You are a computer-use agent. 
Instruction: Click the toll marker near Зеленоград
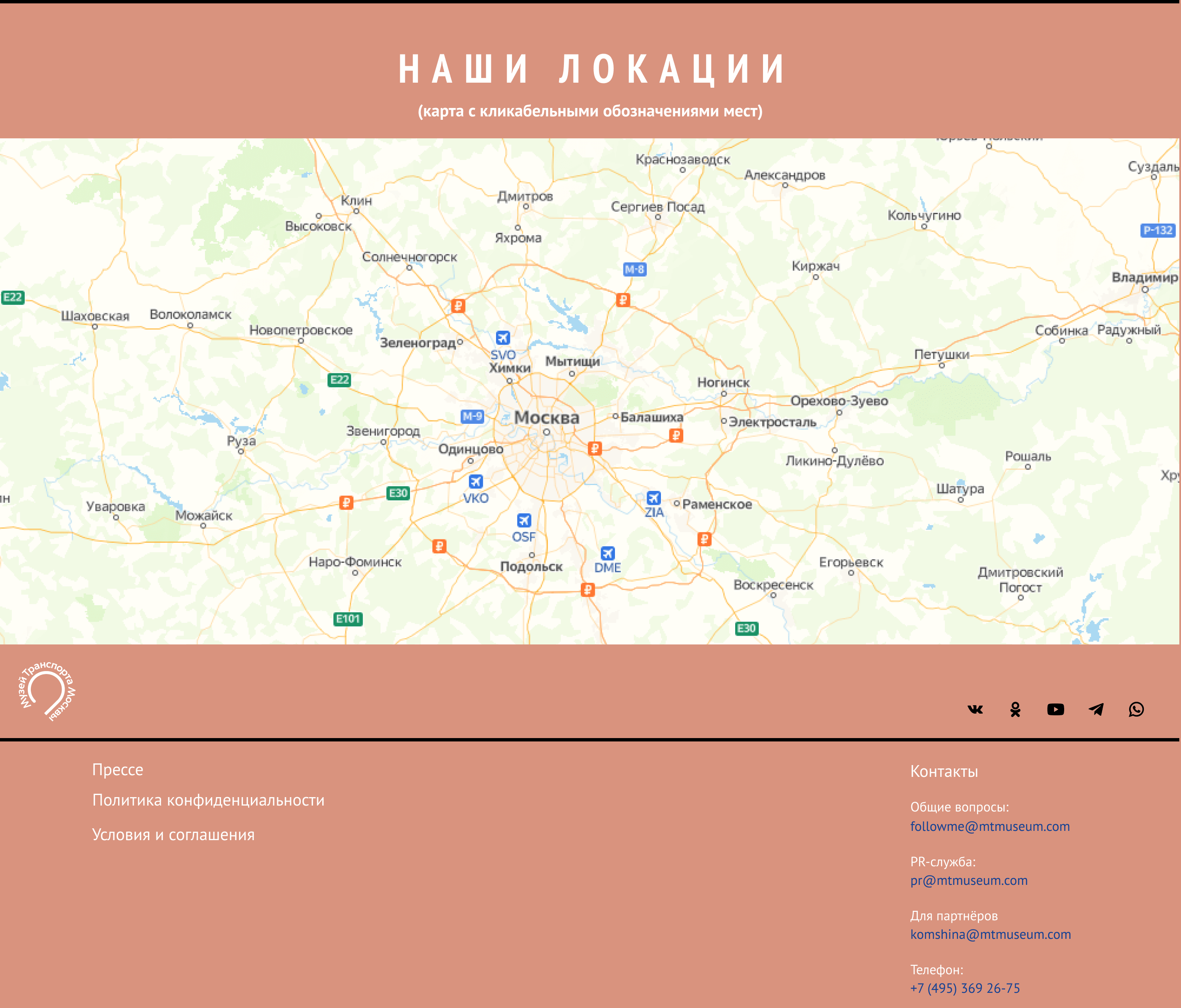tap(458, 306)
